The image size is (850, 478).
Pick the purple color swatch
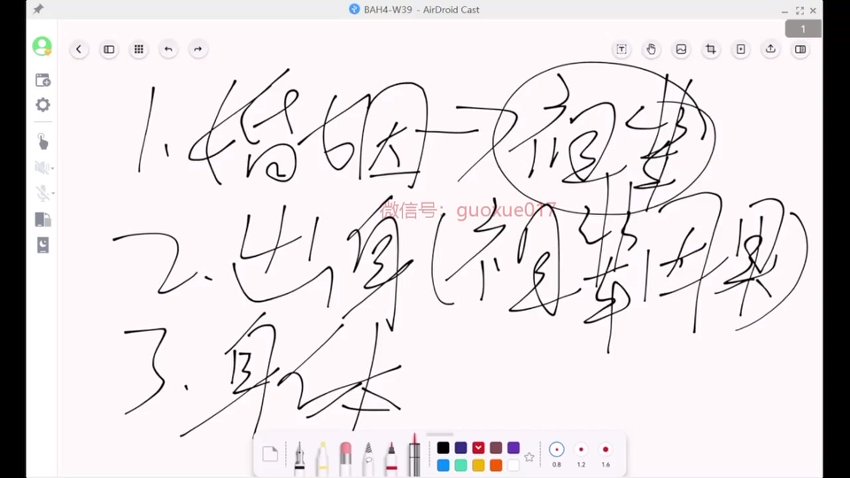[x=513, y=448]
